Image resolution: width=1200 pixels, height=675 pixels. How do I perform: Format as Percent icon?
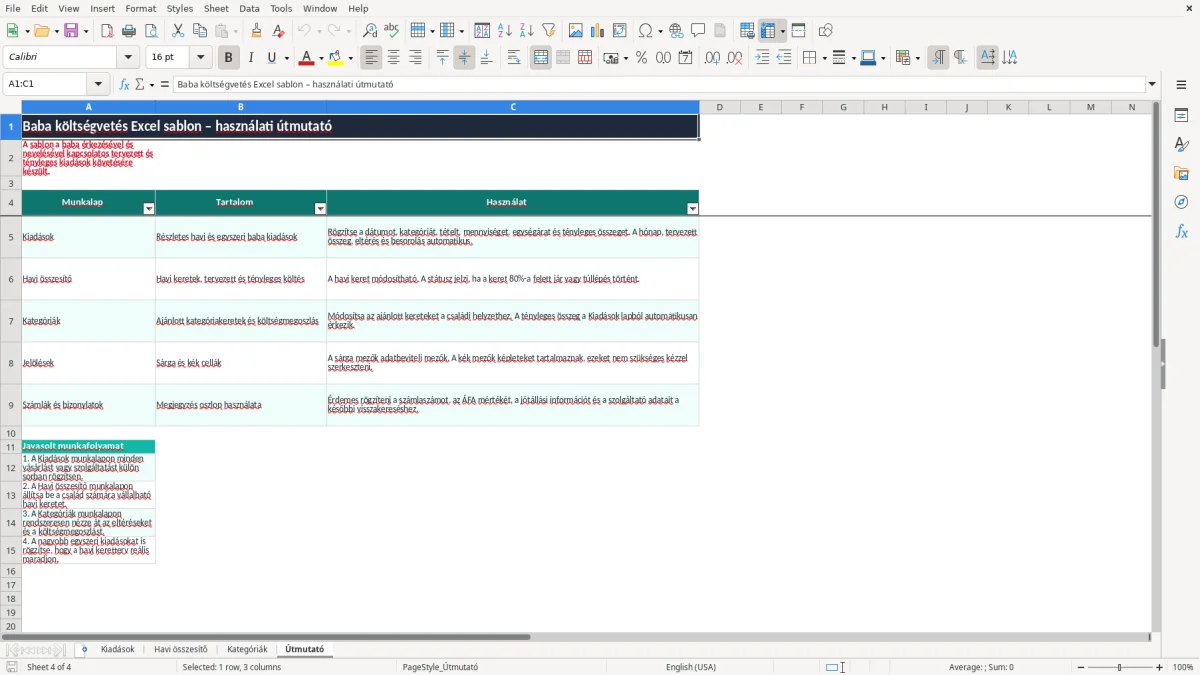[641, 58]
